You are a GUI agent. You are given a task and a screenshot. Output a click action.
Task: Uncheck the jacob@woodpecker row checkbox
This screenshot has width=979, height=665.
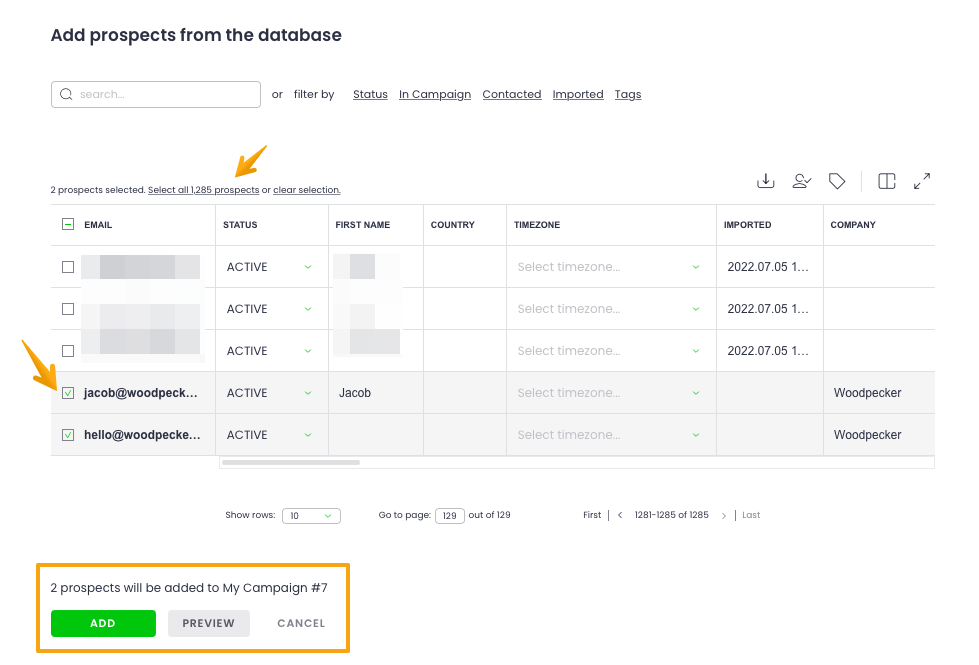67,393
